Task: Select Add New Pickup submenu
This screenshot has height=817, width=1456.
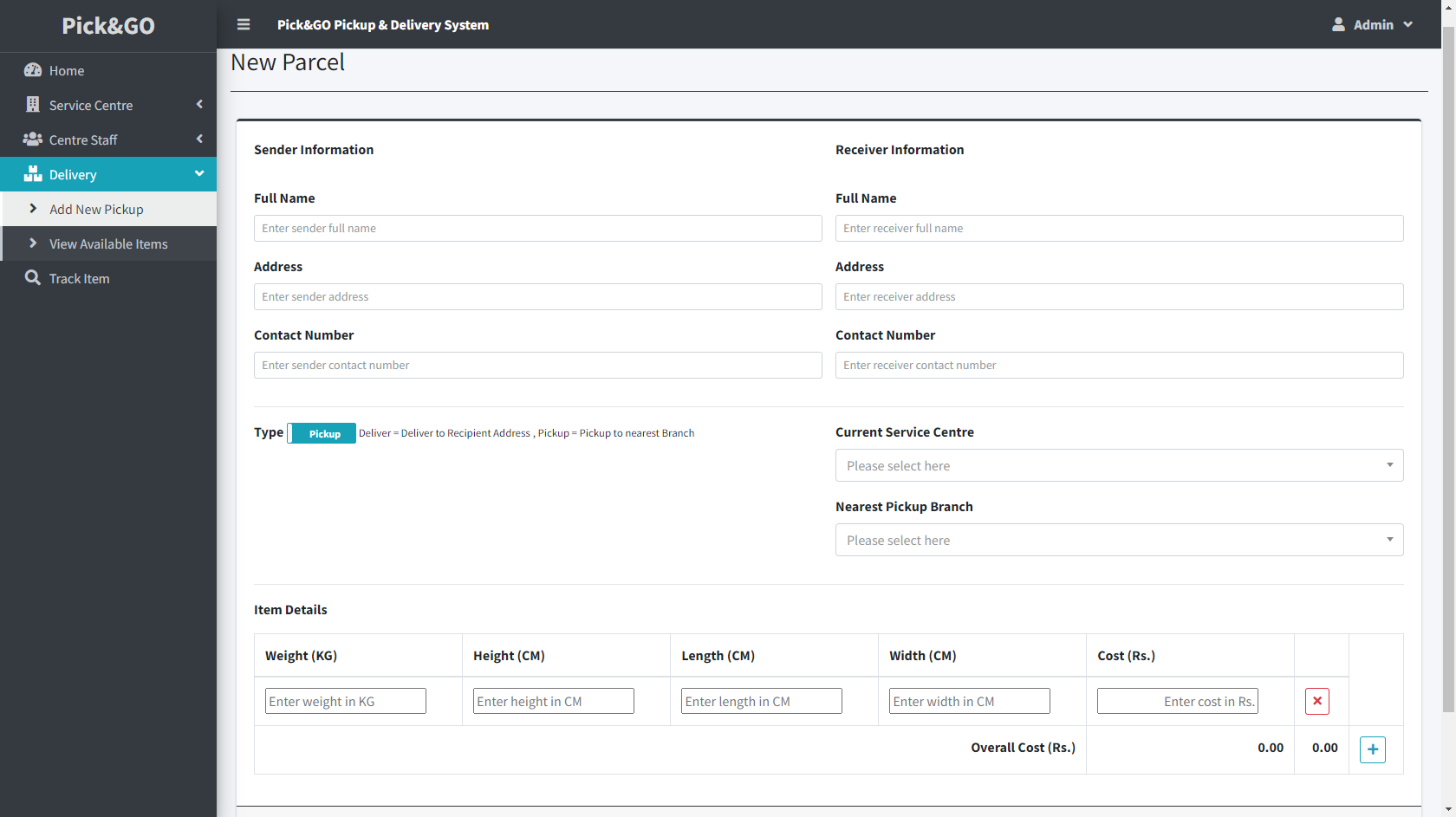Action: click(108, 209)
